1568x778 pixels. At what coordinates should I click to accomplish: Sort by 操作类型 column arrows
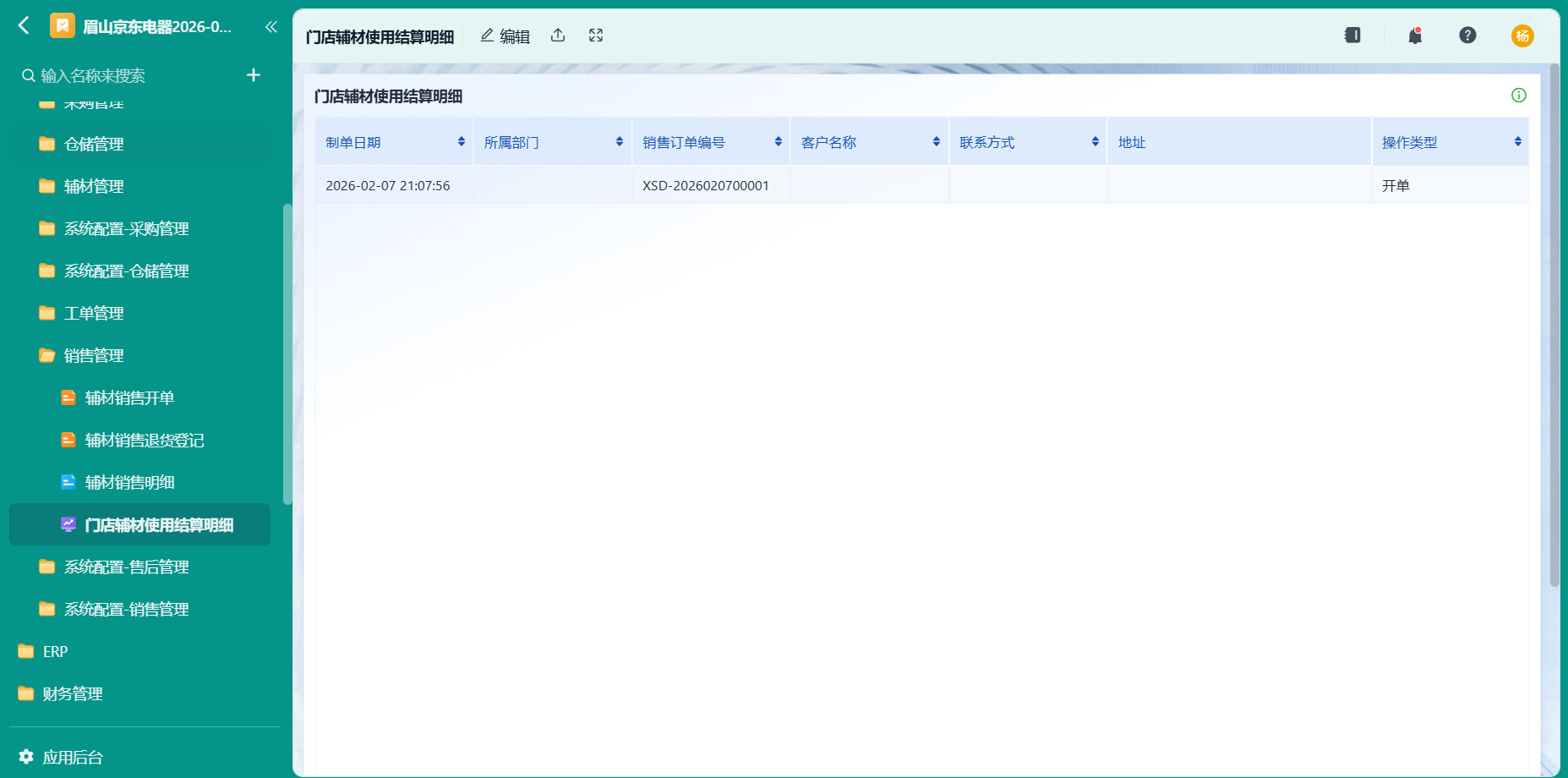pyautogui.click(x=1518, y=142)
